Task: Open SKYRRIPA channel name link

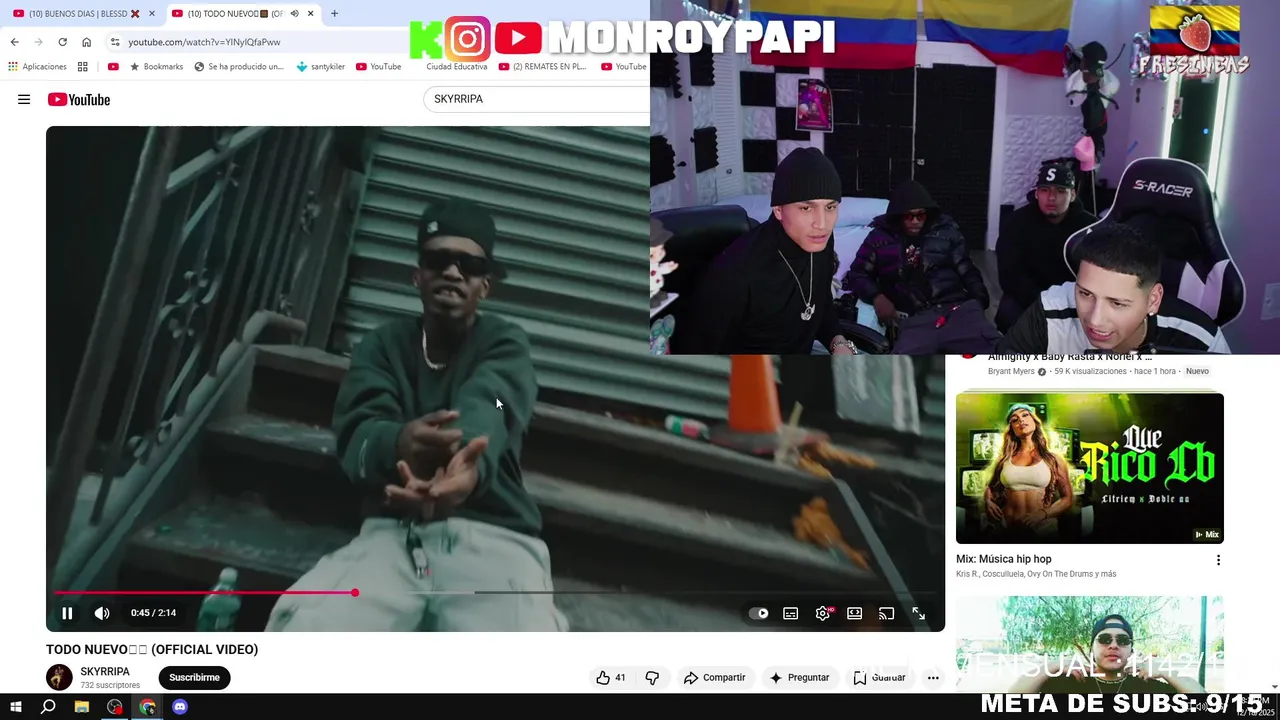Action: pos(105,672)
